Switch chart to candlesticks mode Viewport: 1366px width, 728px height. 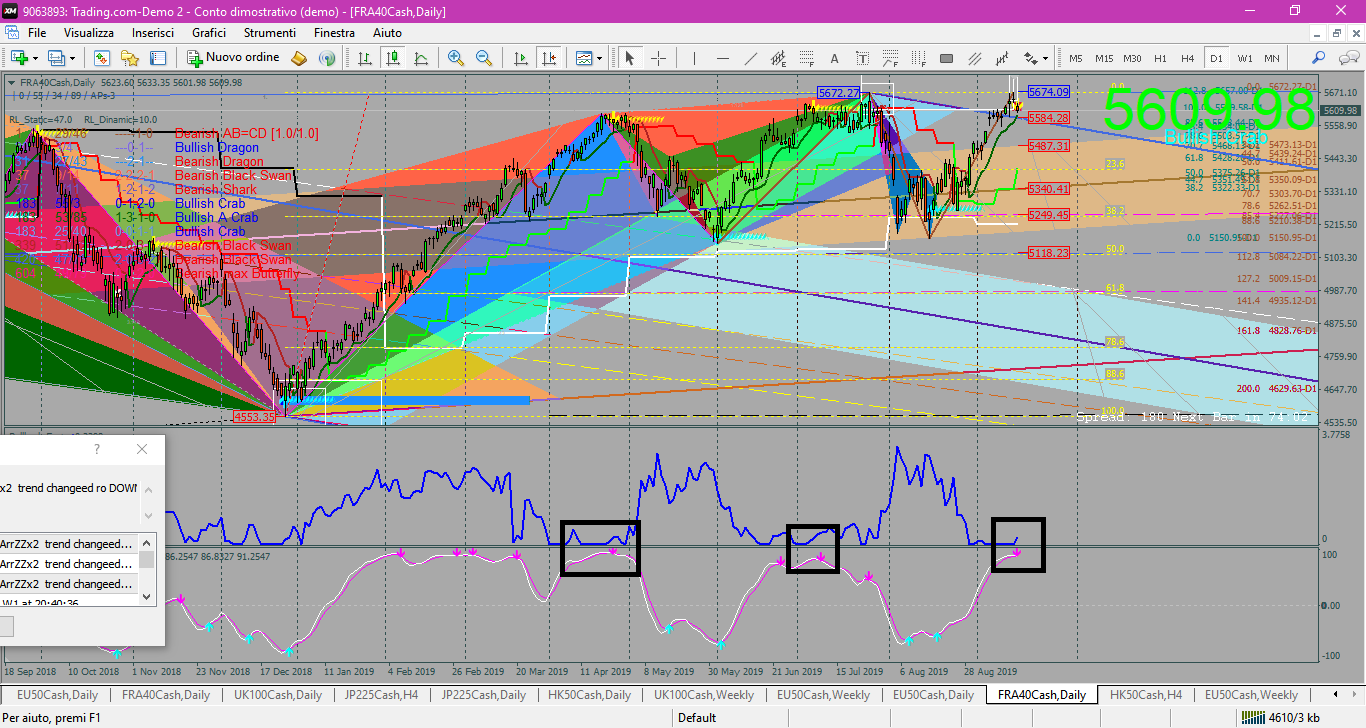coord(392,58)
